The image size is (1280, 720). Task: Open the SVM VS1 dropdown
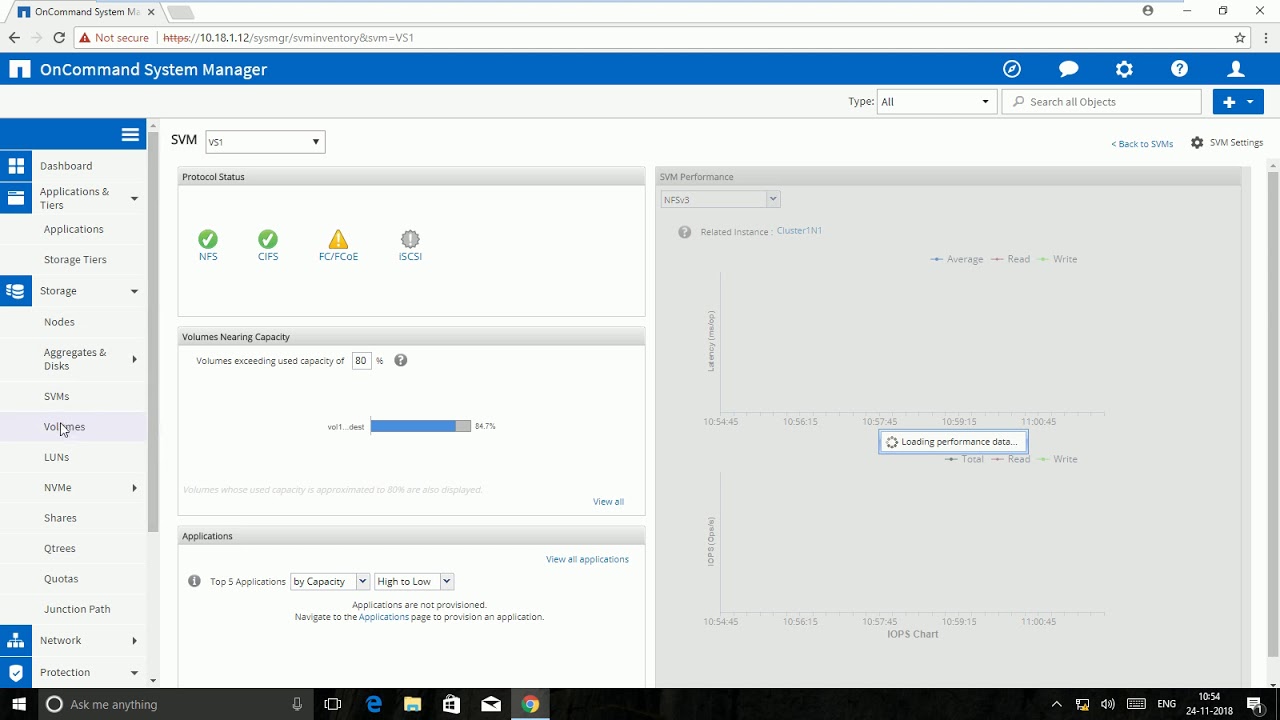[265, 142]
